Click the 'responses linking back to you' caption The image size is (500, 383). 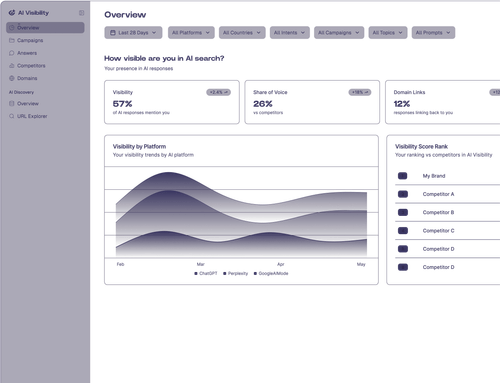tap(423, 113)
